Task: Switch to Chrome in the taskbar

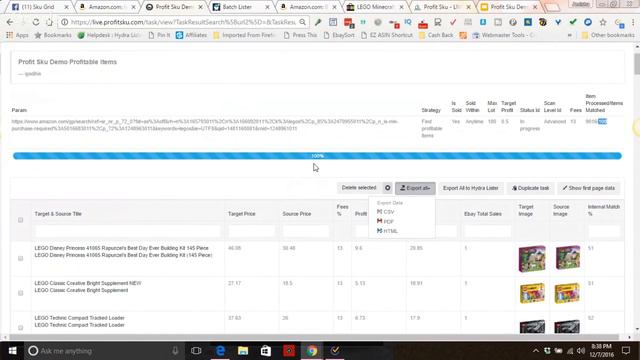Action: pyautogui.click(x=312, y=351)
